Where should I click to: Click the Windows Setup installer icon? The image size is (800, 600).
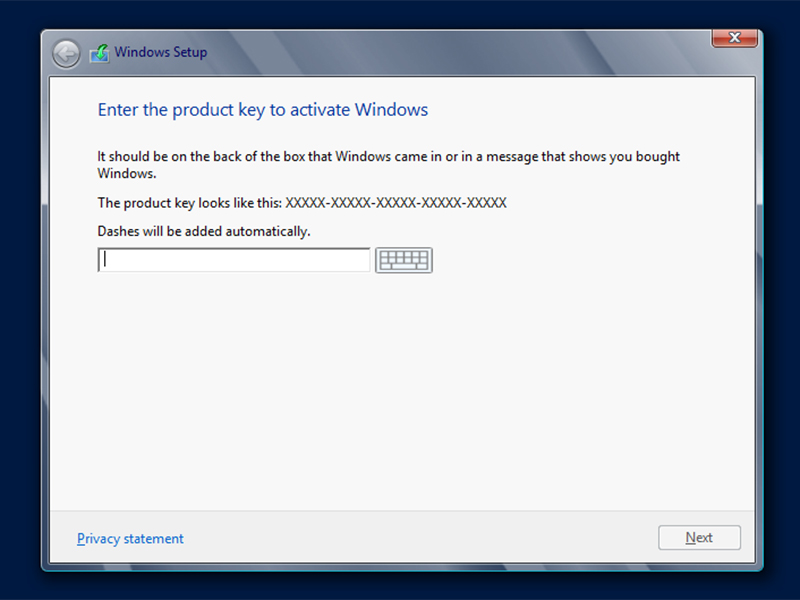click(99, 54)
